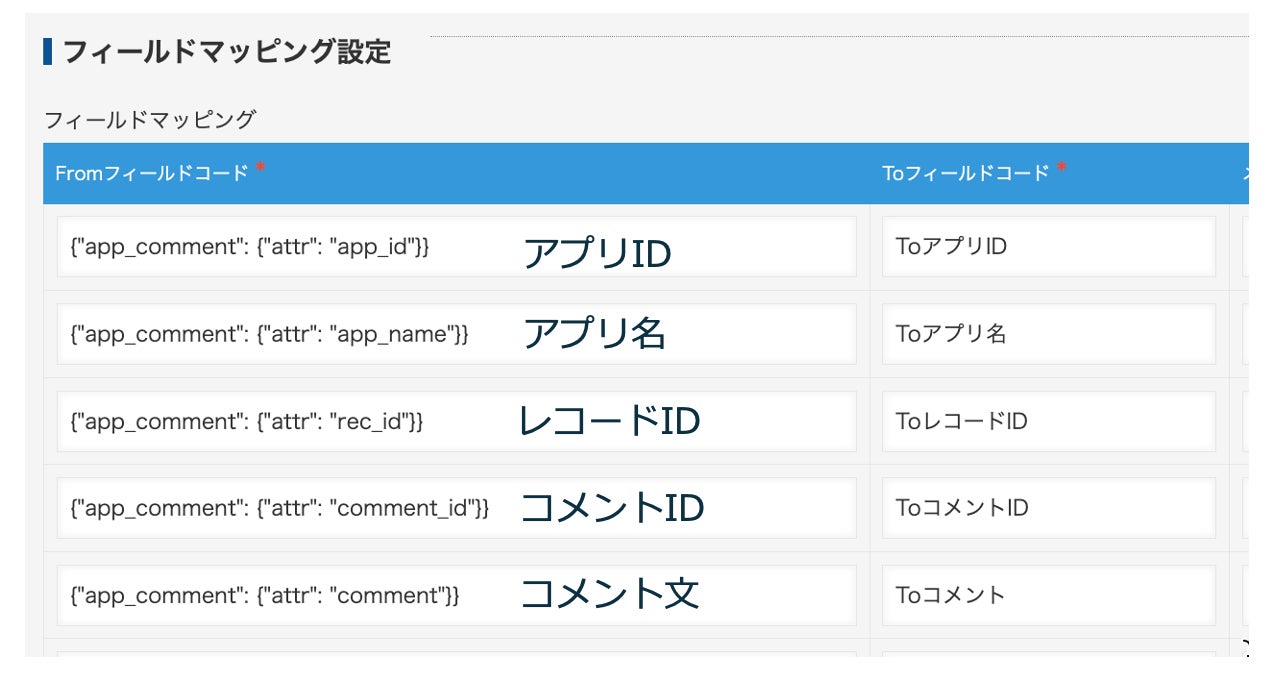Click the large コメントID annotation text
Image resolution: width=1278 pixels, height=692 pixels.
(x=612, y=509)
